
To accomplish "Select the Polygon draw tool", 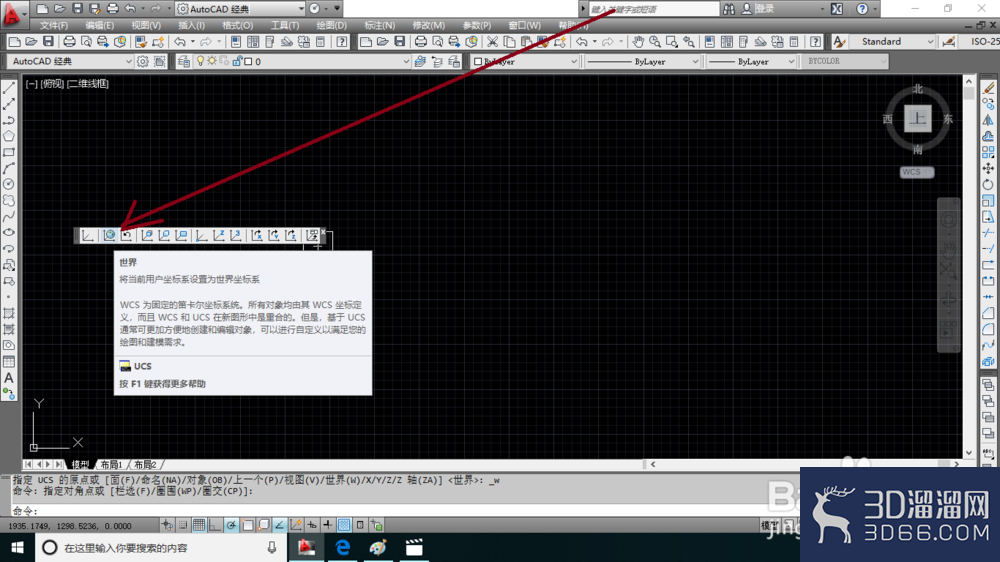I will pos(9,136).
